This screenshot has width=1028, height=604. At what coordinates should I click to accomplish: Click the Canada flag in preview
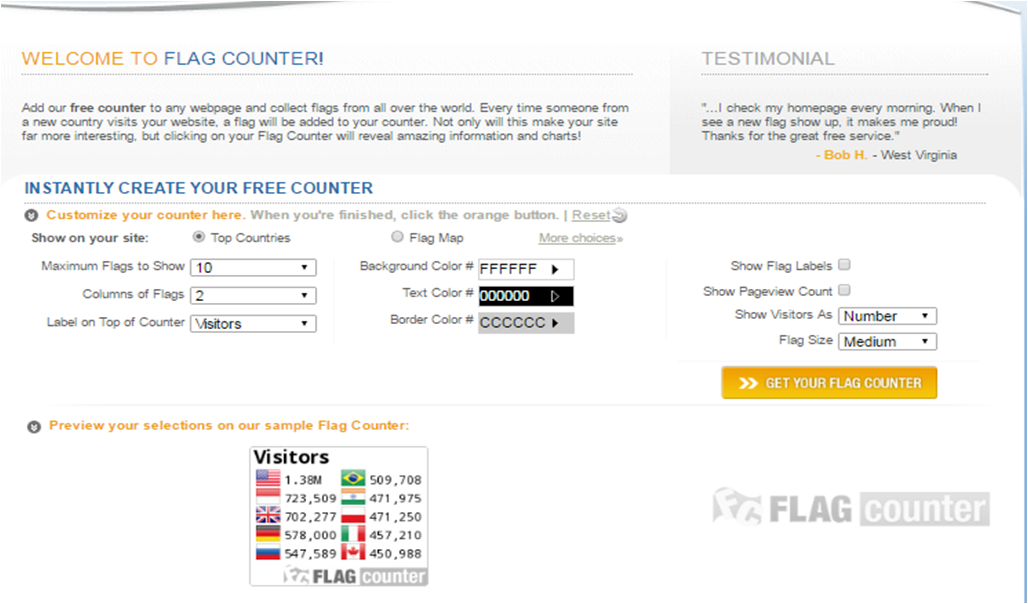point(353,552)
